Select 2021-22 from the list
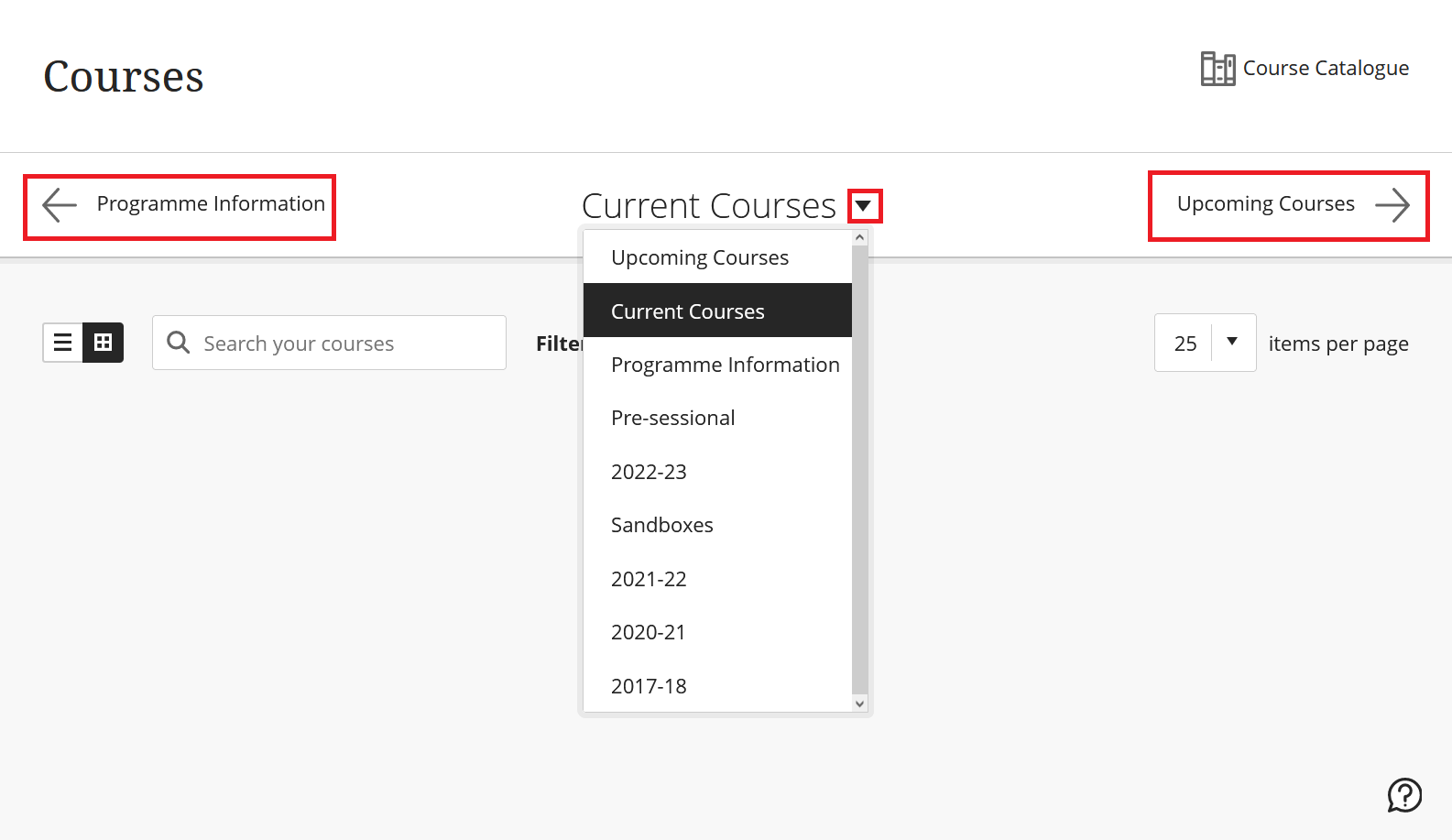The width and height of the screenshot is (1452, 840). pos(649,578)
